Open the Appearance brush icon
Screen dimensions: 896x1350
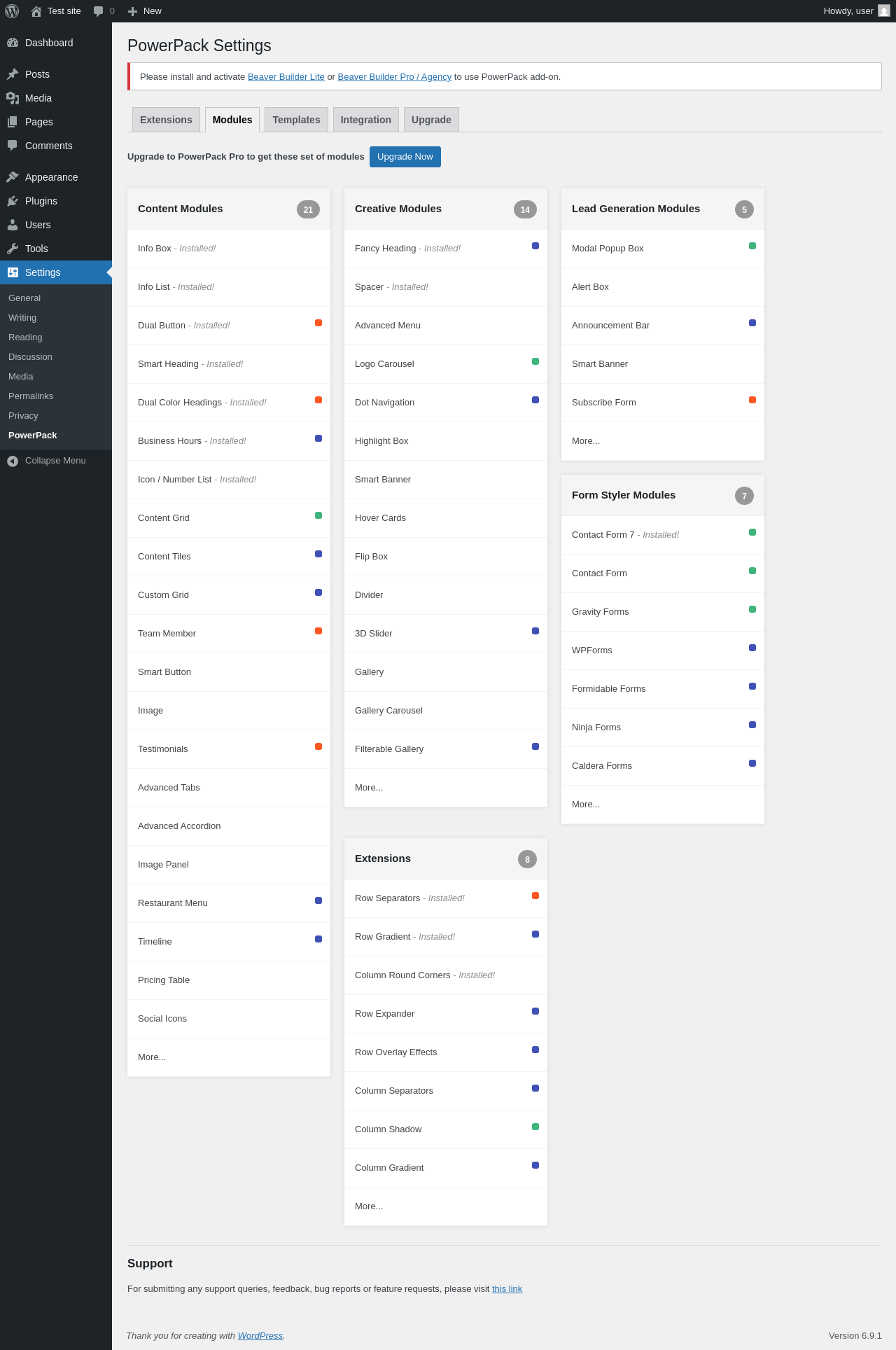point(13,177)
